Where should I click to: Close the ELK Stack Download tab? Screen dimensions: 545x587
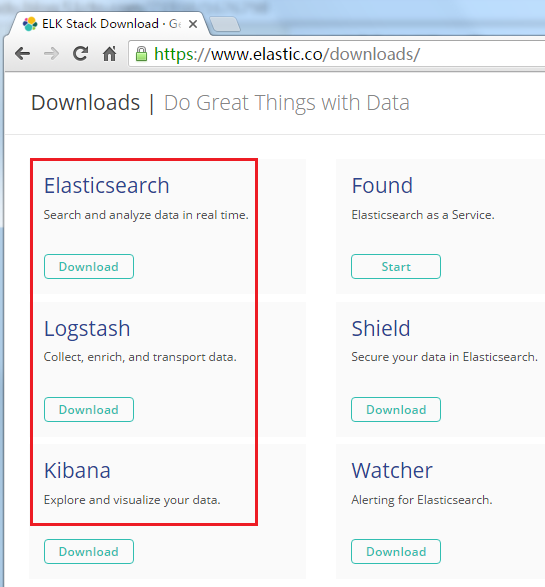tap(193, 24)
